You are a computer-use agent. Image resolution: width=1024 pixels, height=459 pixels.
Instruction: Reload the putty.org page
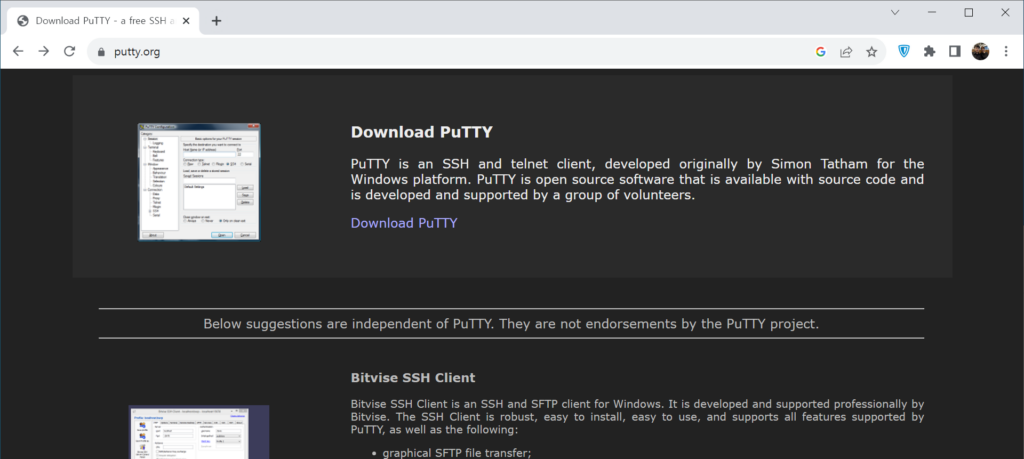click(69, 52)
